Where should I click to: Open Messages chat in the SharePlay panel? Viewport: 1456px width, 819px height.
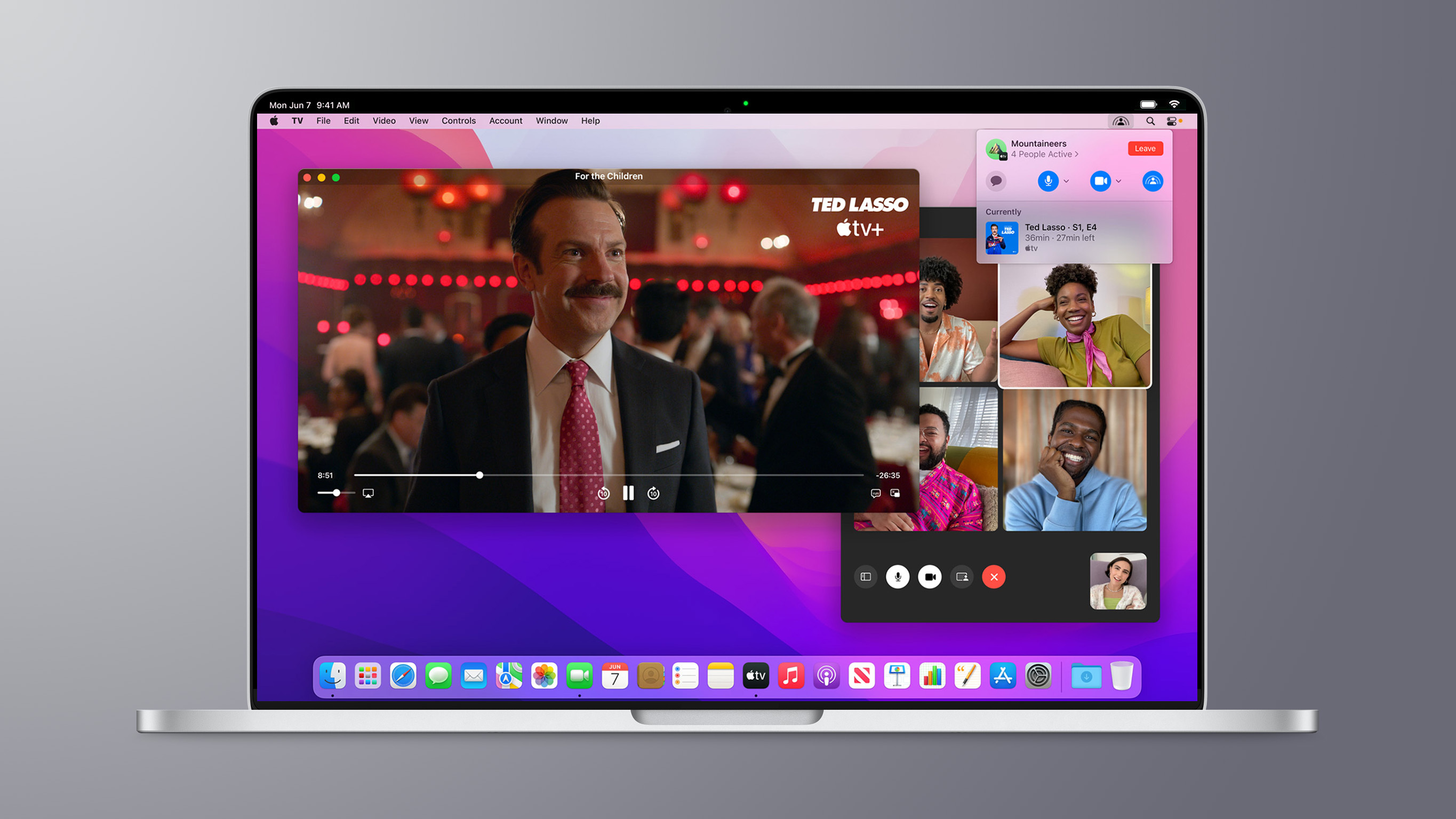996,181
